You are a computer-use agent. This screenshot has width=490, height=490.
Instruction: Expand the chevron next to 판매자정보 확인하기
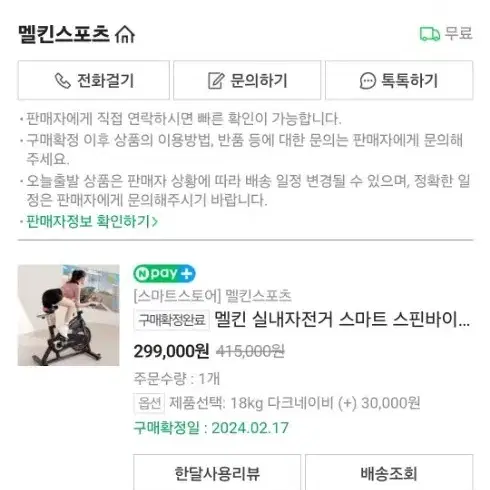154,222
